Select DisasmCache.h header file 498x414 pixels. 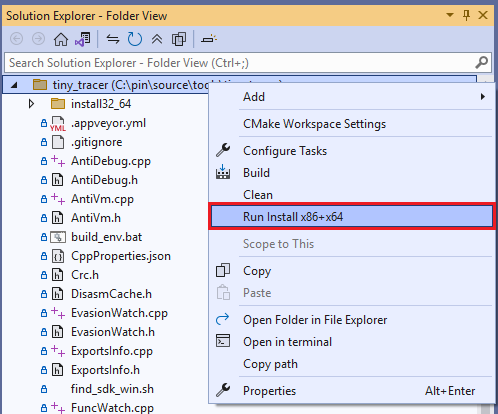[x=111, y=294]
